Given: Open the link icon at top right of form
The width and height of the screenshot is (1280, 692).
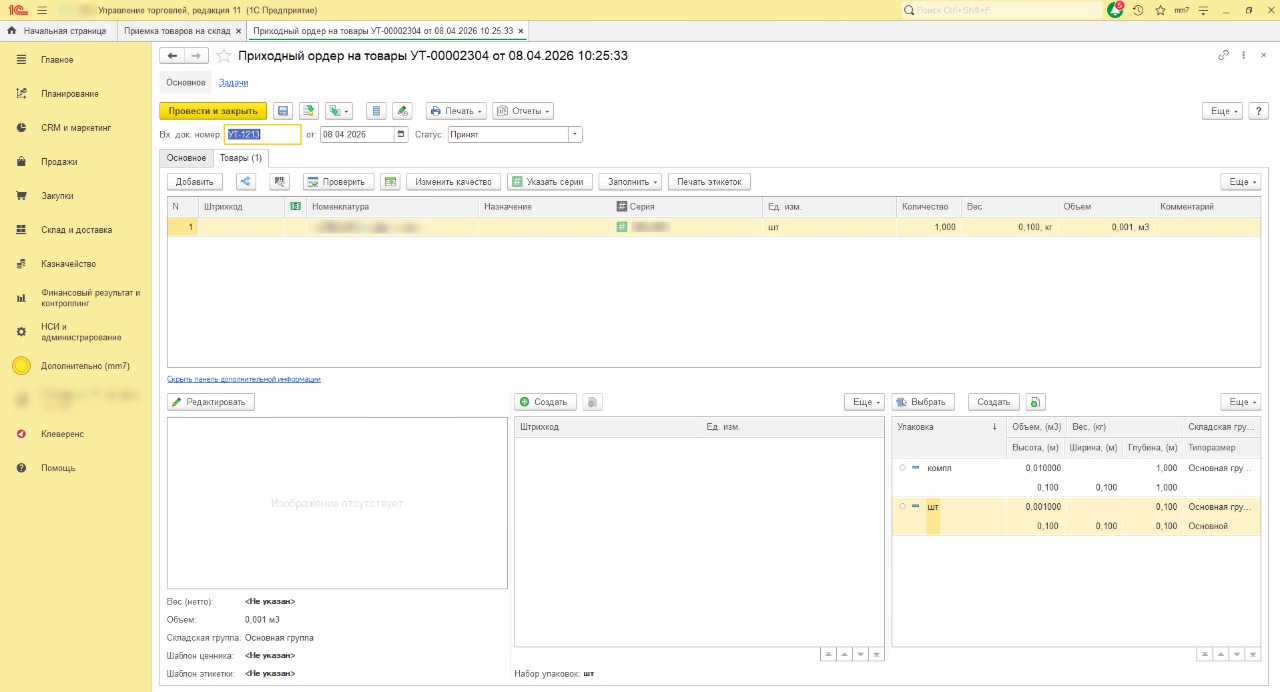Looking at the screenshot, I should [x=1223, y=55].
